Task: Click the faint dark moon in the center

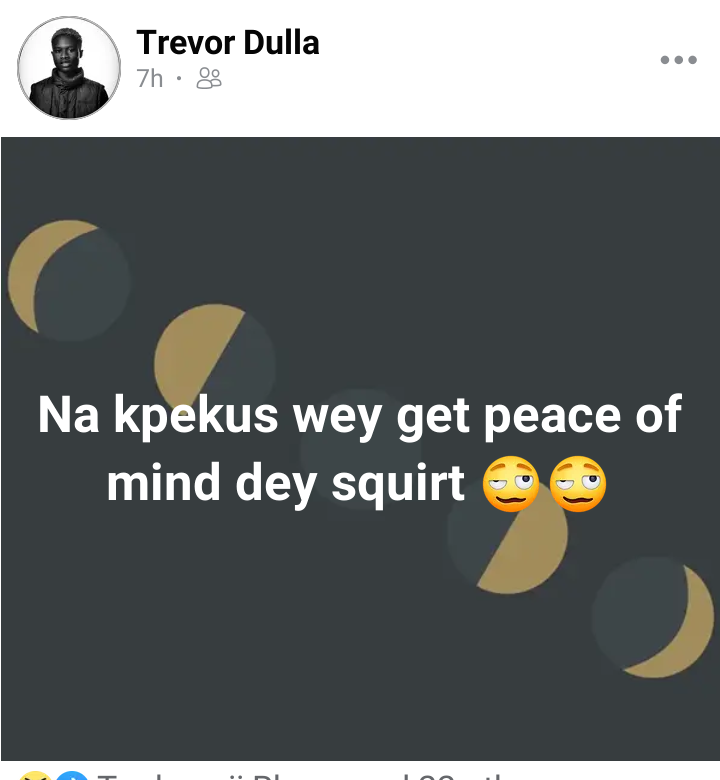Action: [361, 449]
